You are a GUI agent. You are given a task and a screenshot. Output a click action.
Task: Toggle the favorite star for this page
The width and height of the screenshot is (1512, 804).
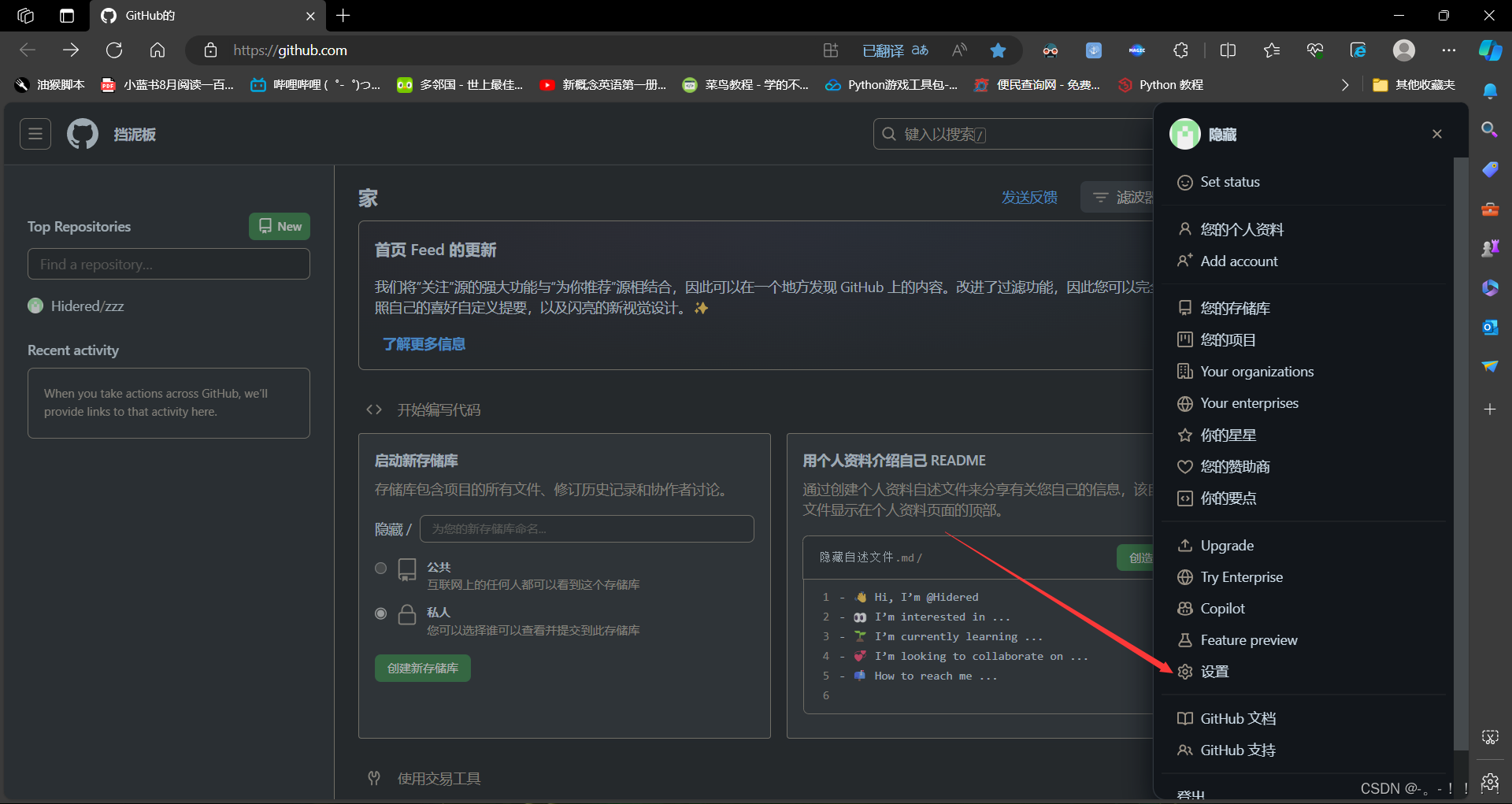pos(998,50)
